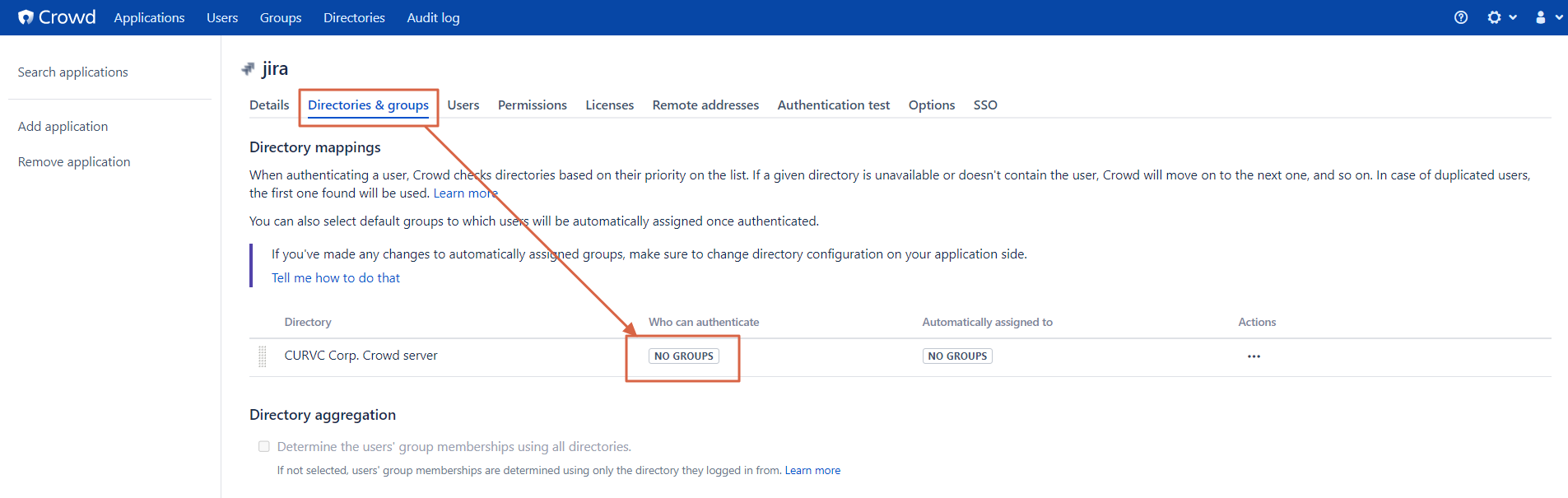Open the Authentication test tab
Screen dimensions: 1568x498
coord(834,105)
